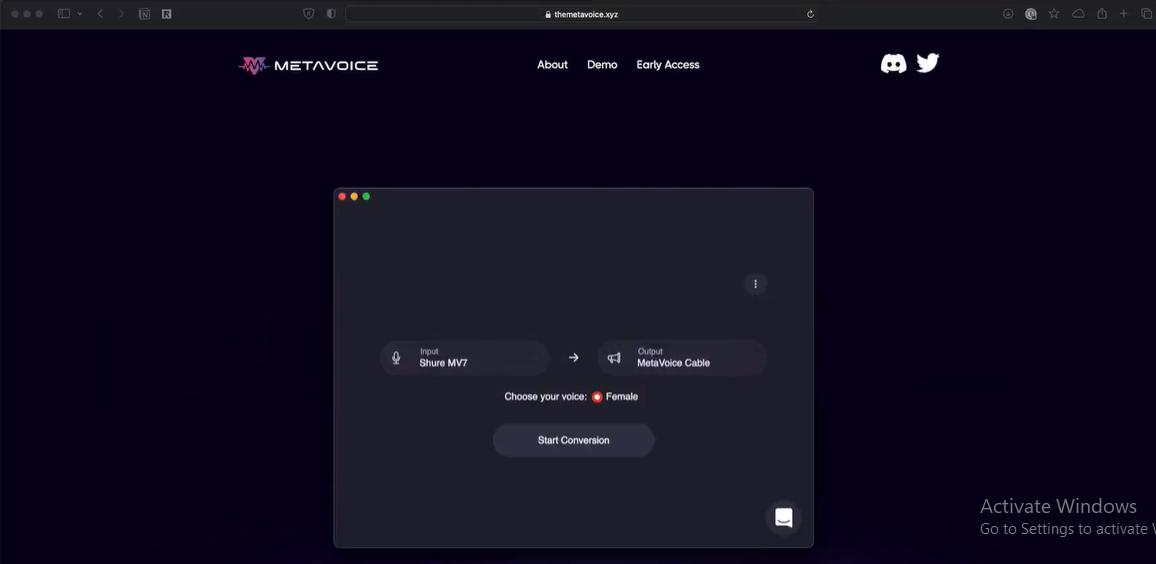Show downloads via the download arrow icon
The image size is (1156, 564).
[1008, 14]
